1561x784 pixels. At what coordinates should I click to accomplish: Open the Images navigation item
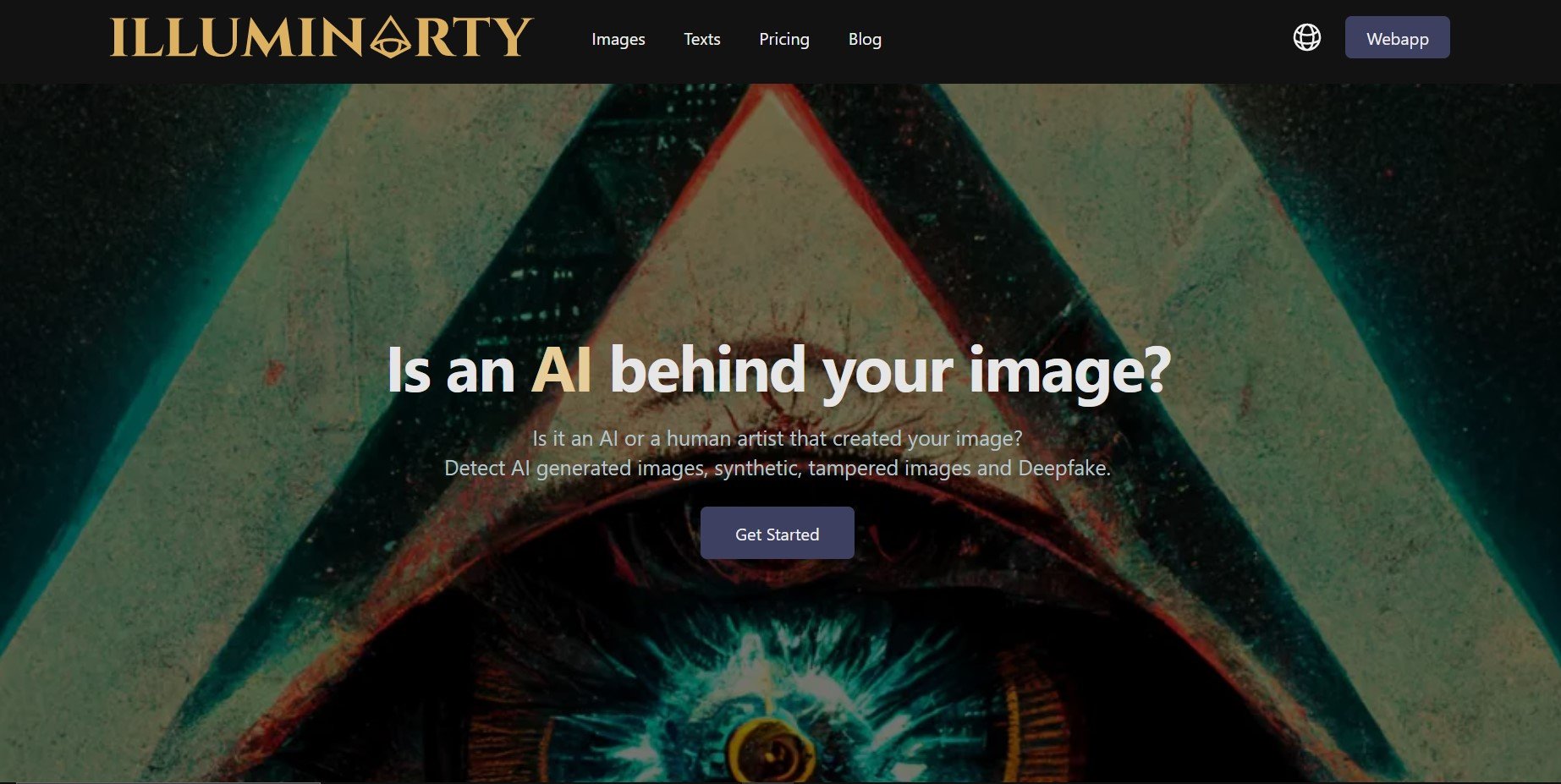click(618, 39)
